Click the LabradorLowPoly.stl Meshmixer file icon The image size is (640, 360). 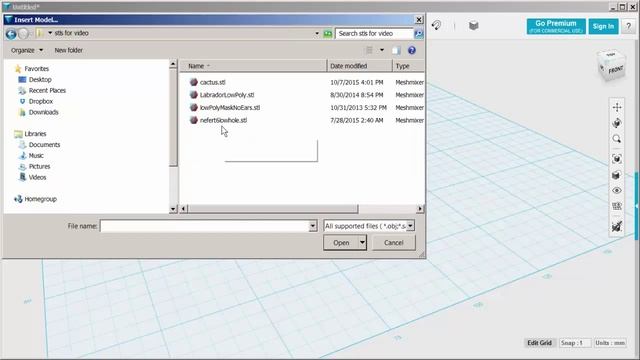pyautogui.click(x=194, y=95)
